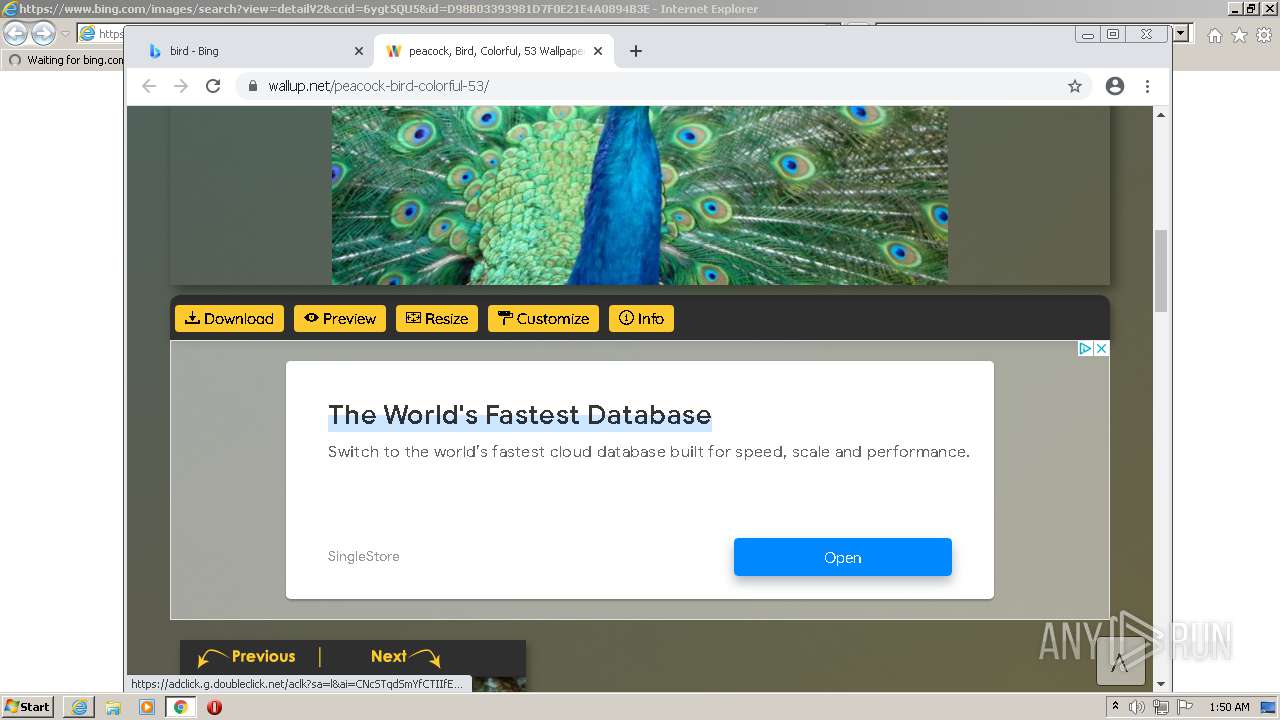Viewport: 1280px width, 720px height.
Task: Click the scroll-to-top arrow button
Action: 1120,661
